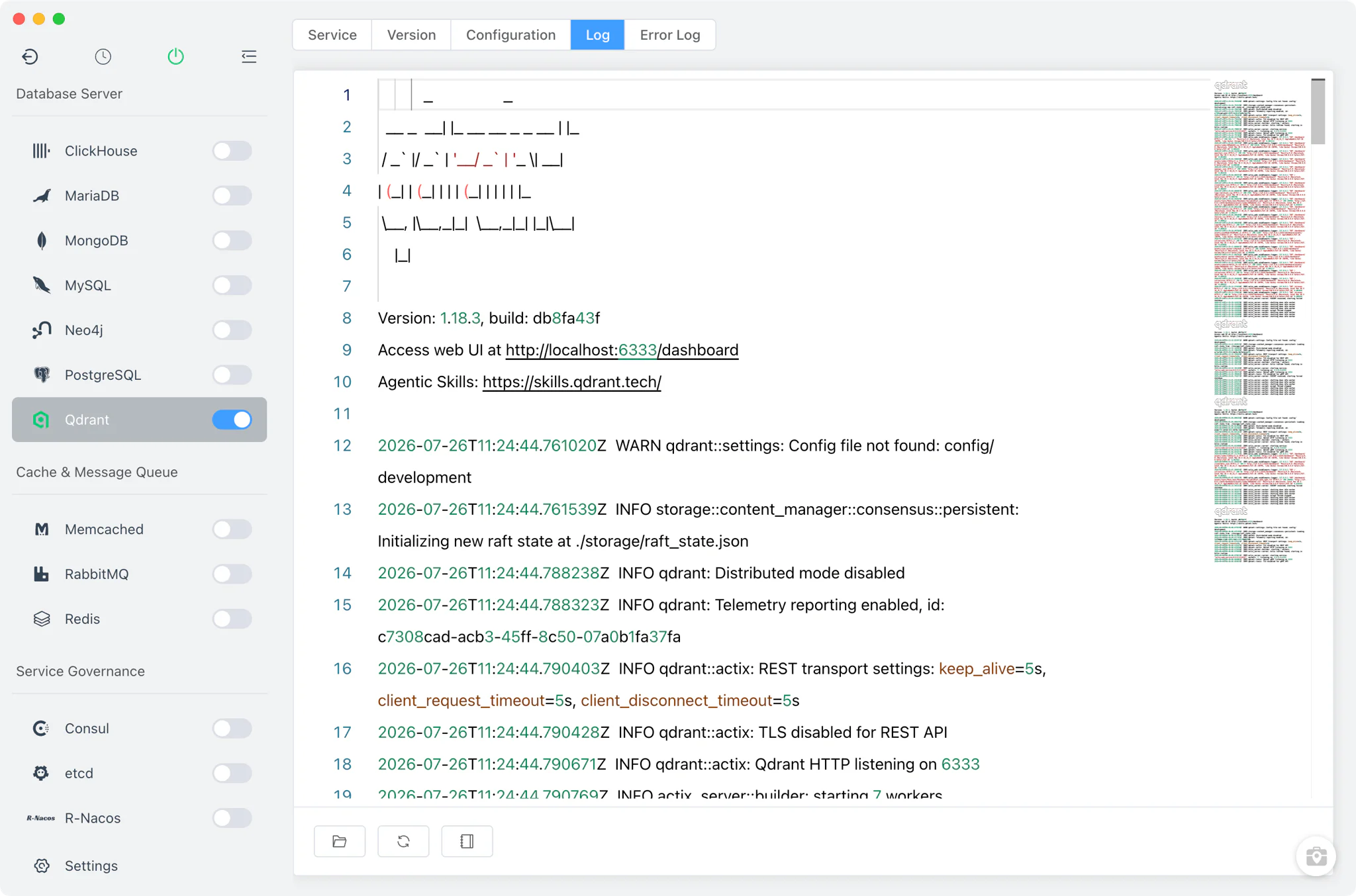Click the etcd gear icon
1356x896 pixels.
[41, 773]
